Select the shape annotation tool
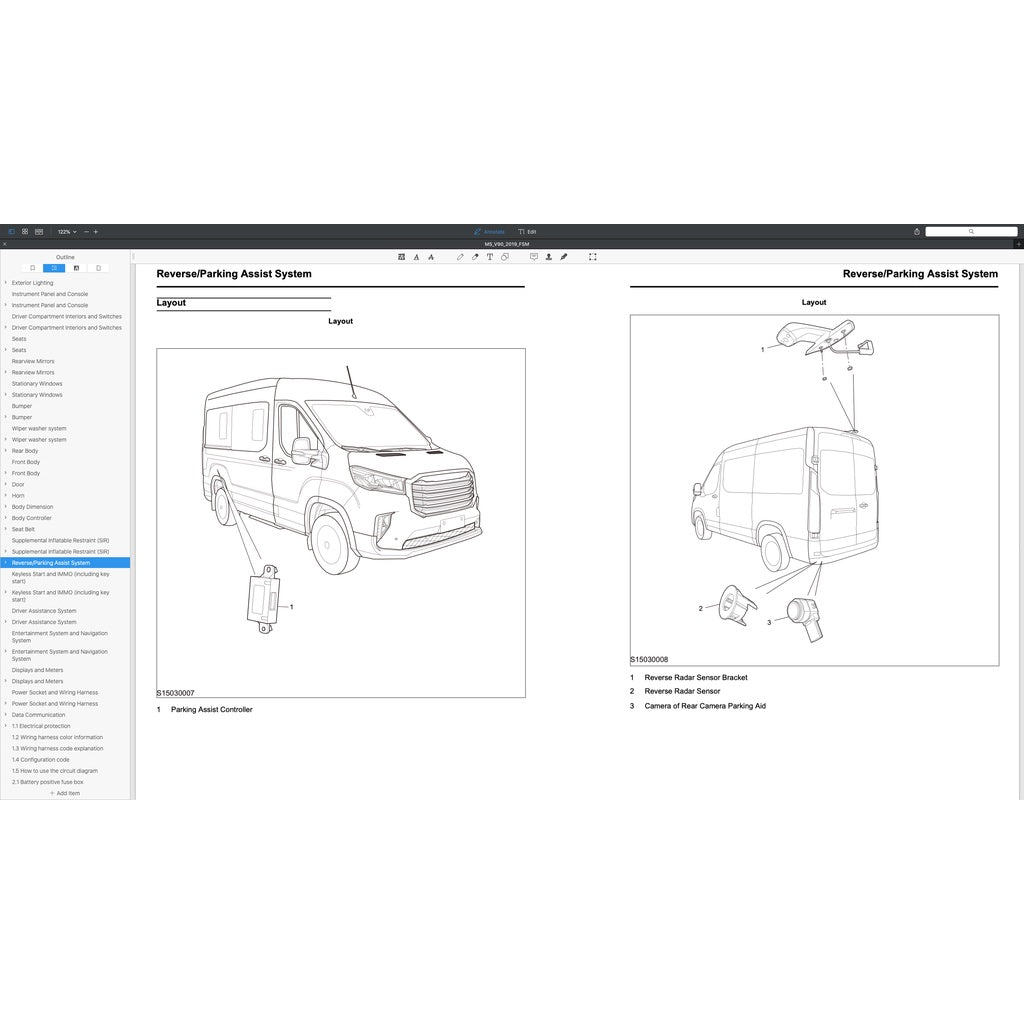The height and width of the screenshot is (1024, 1024). (504, 257)
